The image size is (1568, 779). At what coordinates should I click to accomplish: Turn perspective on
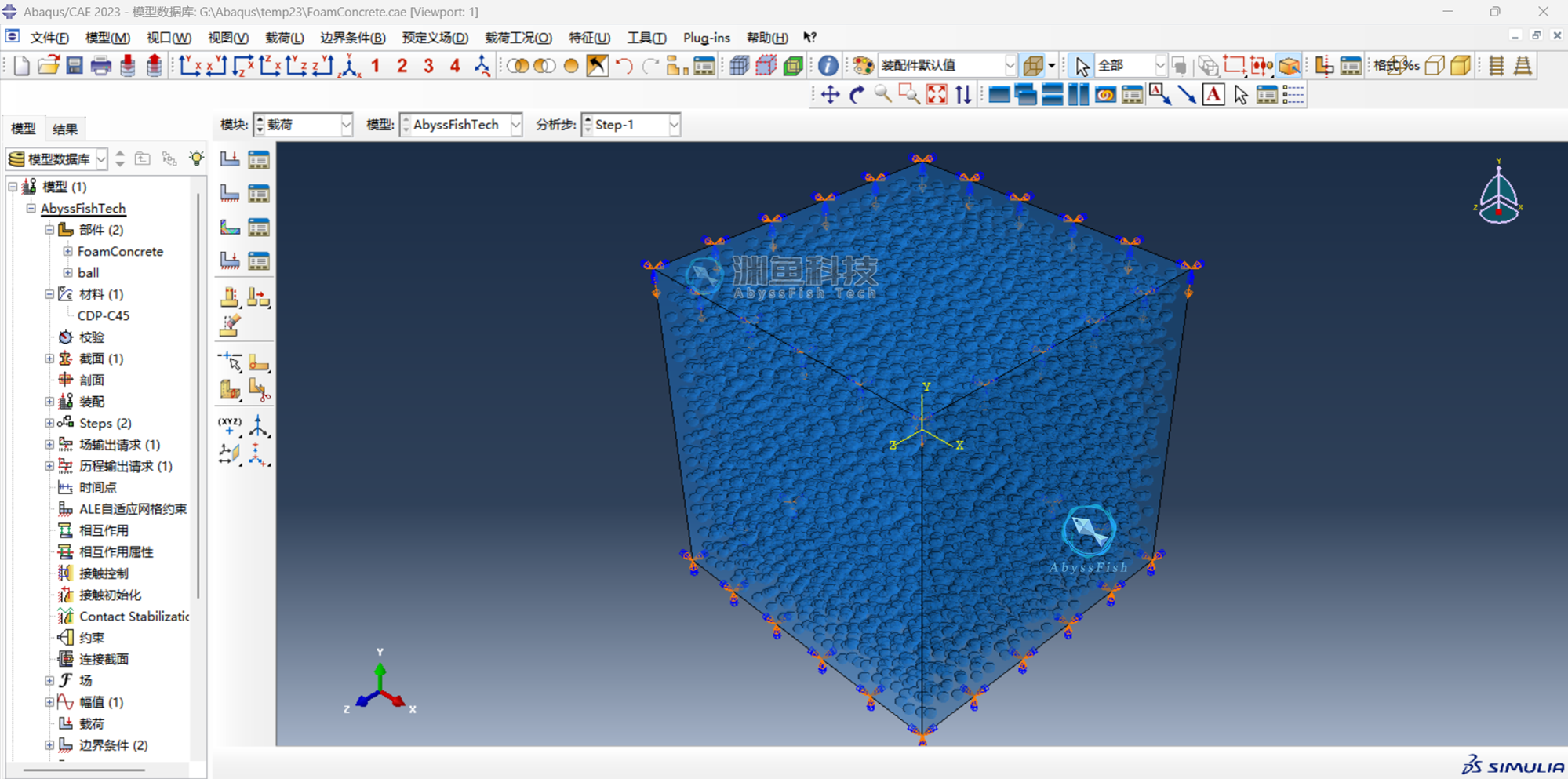point(1523,66)
